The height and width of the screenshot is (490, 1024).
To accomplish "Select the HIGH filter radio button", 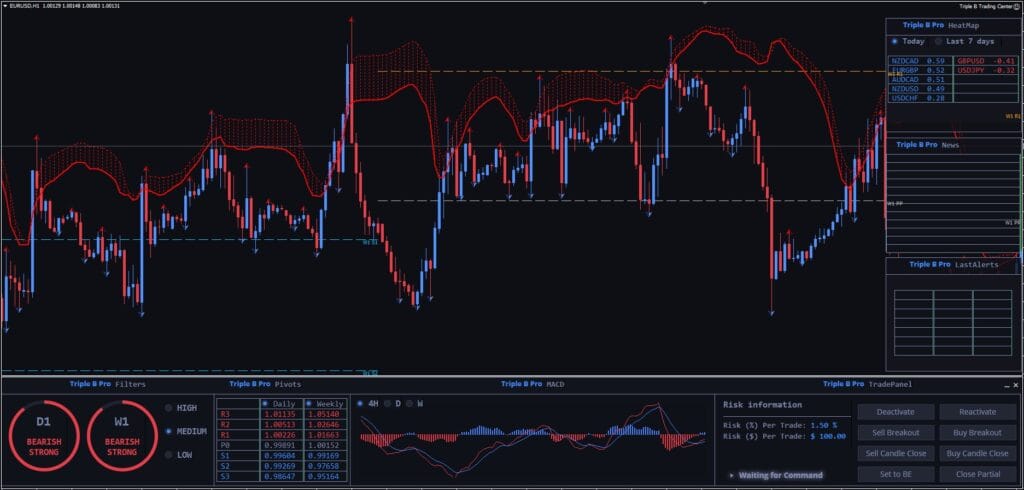I will click(x=168, y=408).
